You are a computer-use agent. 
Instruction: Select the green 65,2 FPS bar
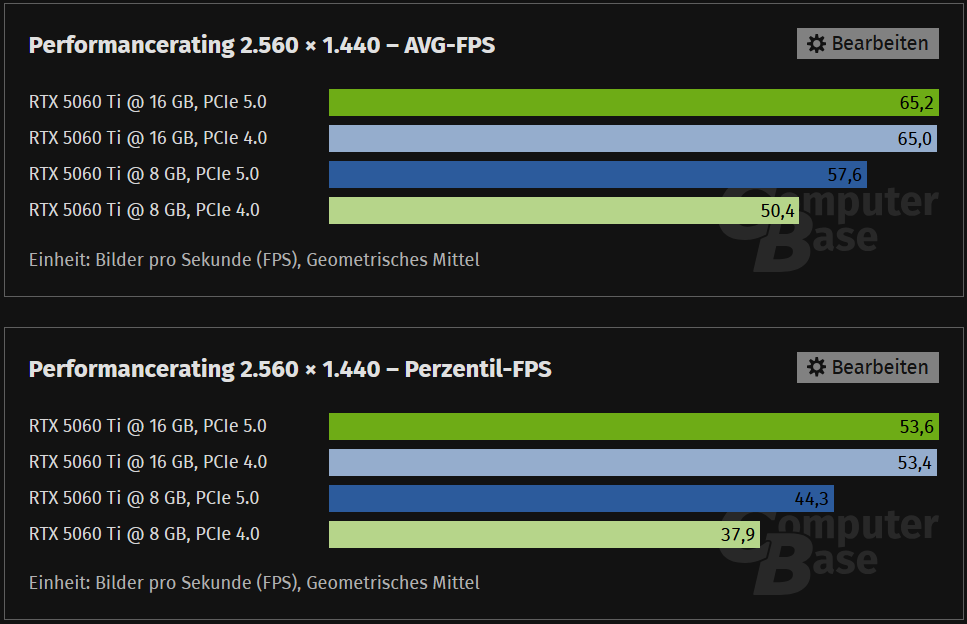pyautogui.click(x=634, y=102)
